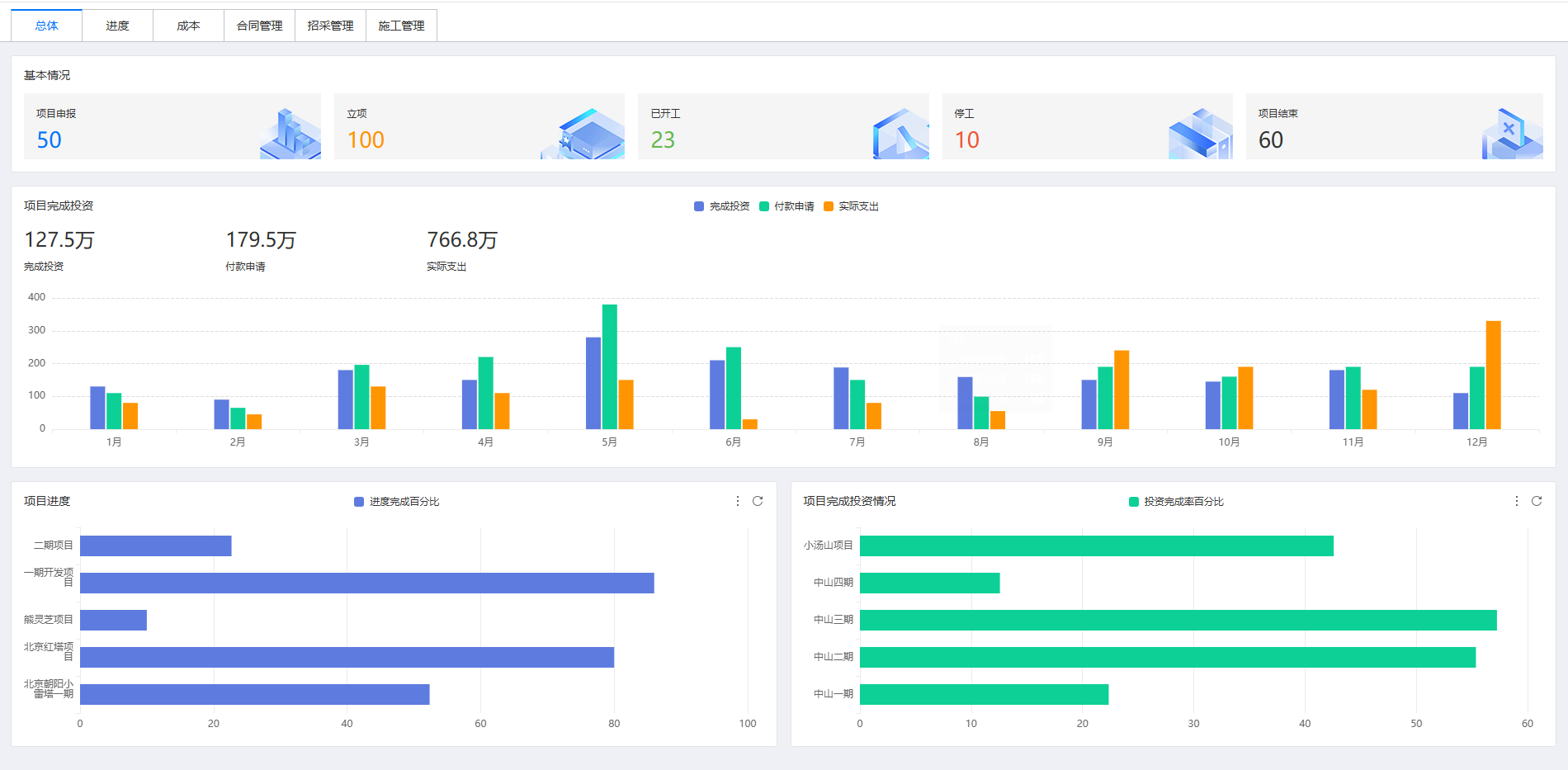Toggle 进度完成百分比 legend item

click(x=396, y=502)
